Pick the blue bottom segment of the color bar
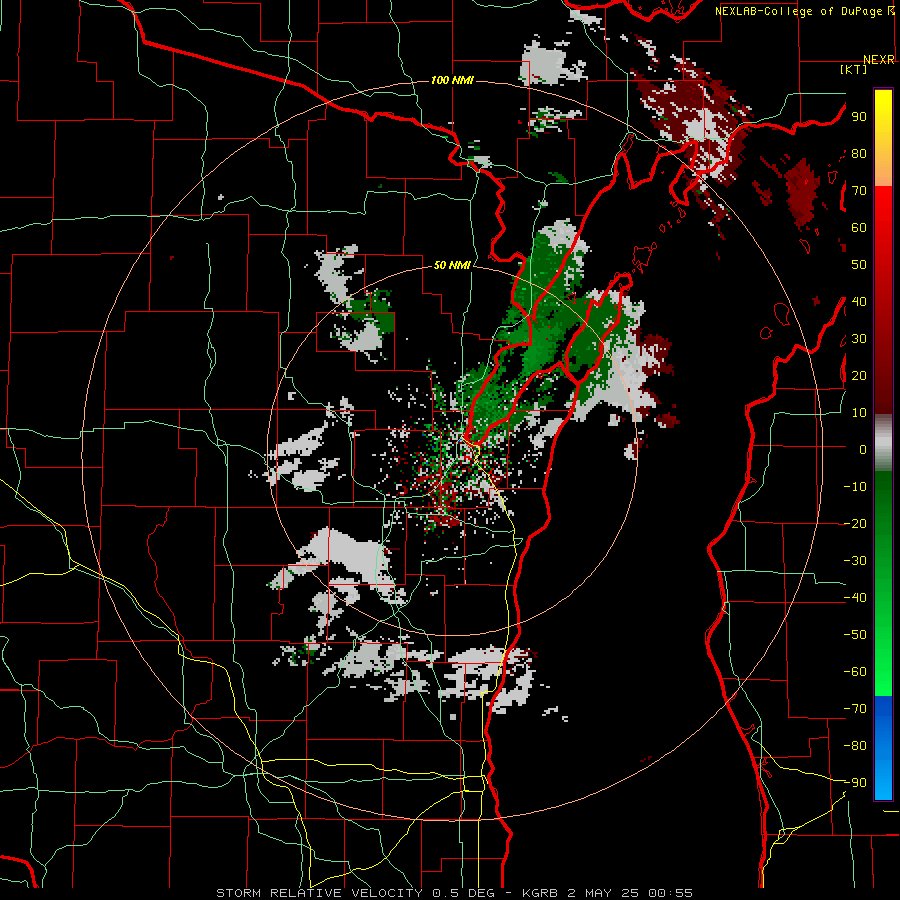900x900 pixels. coord(883,748)
